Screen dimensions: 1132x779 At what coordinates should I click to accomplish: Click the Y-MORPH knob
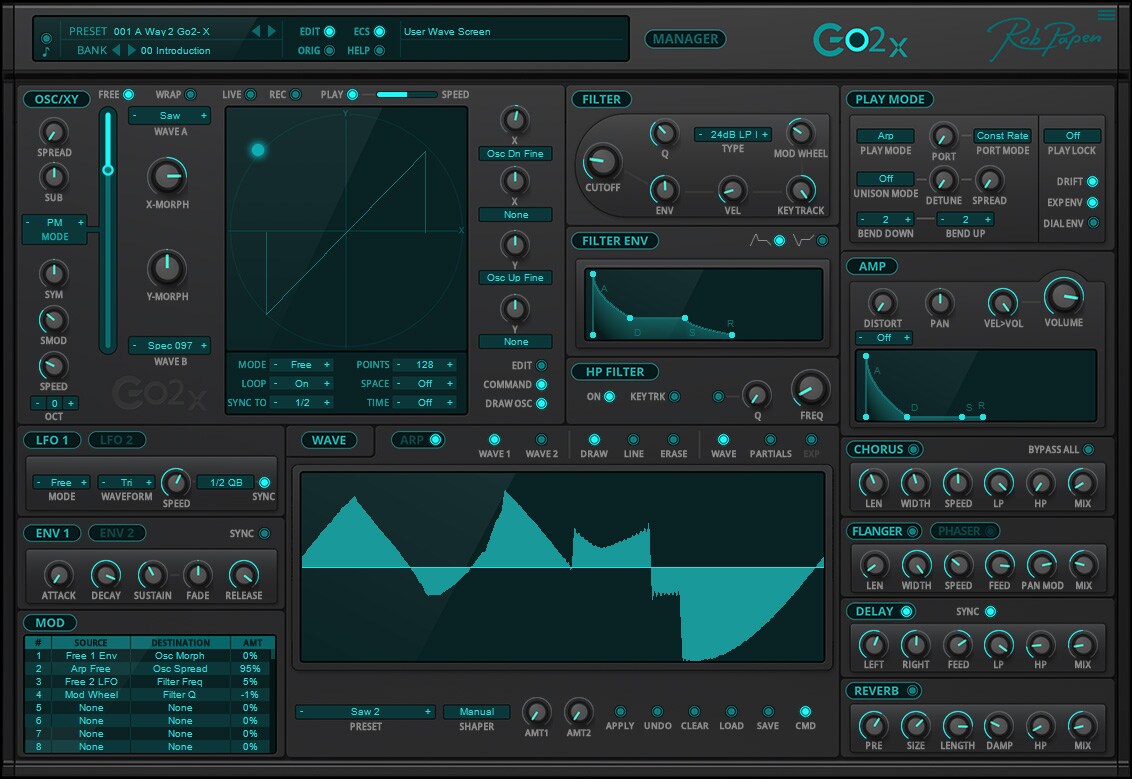pyautogui.click(x=167, y=268)
